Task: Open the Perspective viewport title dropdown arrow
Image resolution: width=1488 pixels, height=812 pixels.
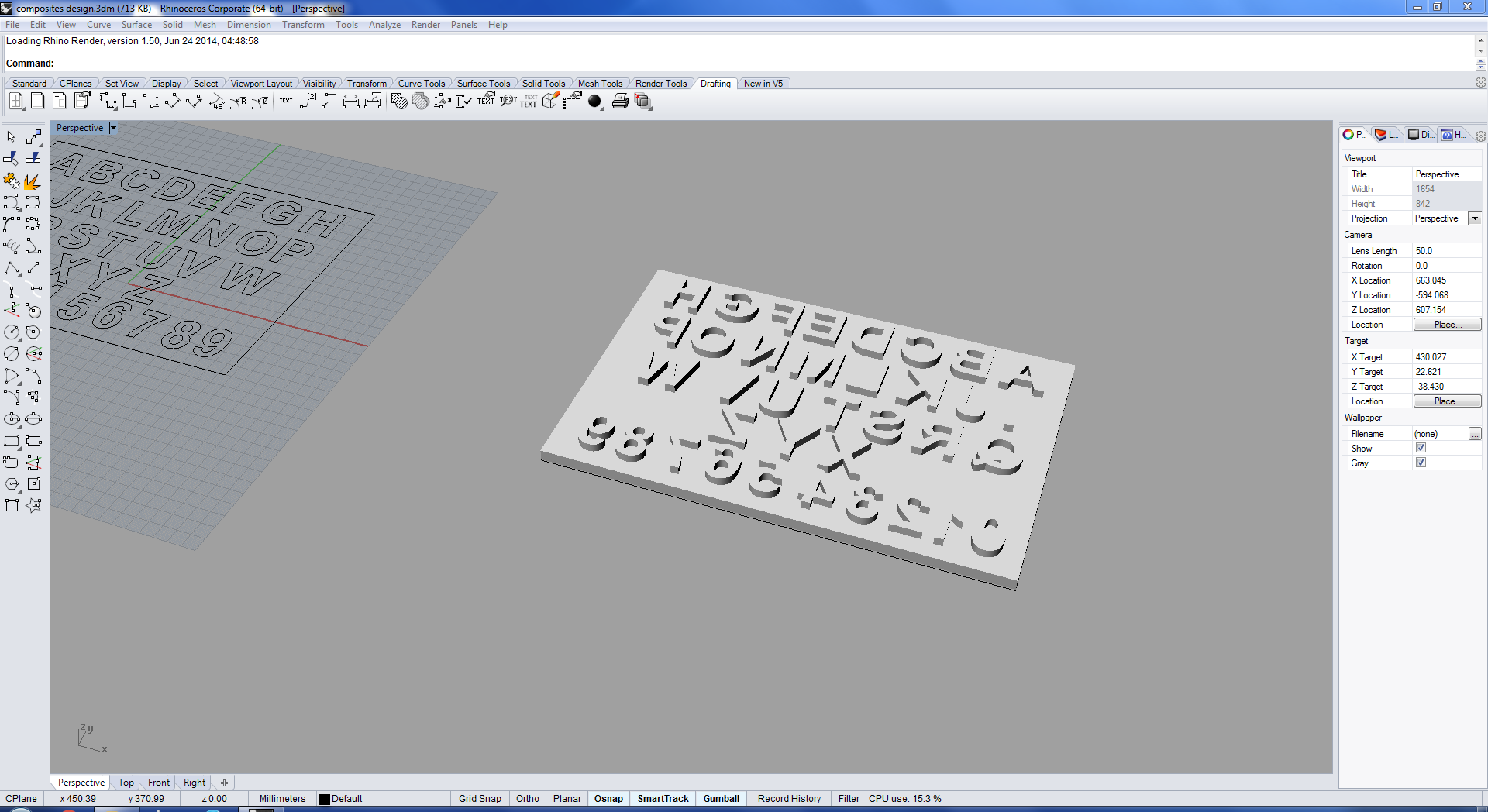Action: click(113, 129)
